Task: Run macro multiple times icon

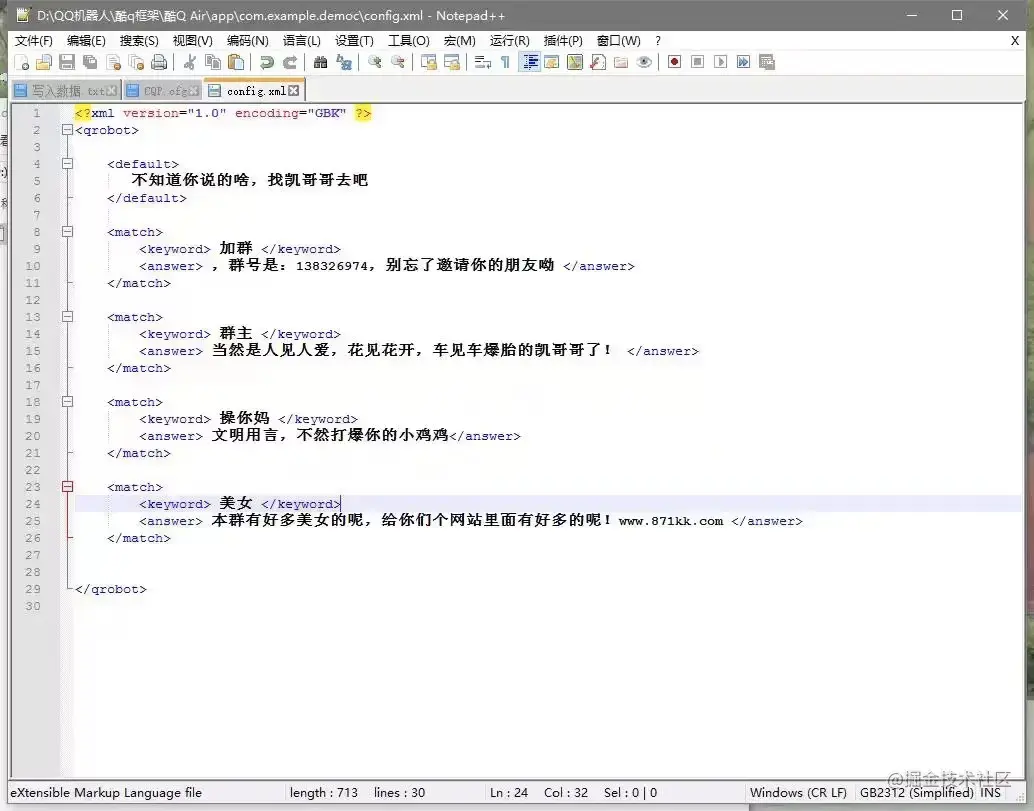Action: [743, 62]
